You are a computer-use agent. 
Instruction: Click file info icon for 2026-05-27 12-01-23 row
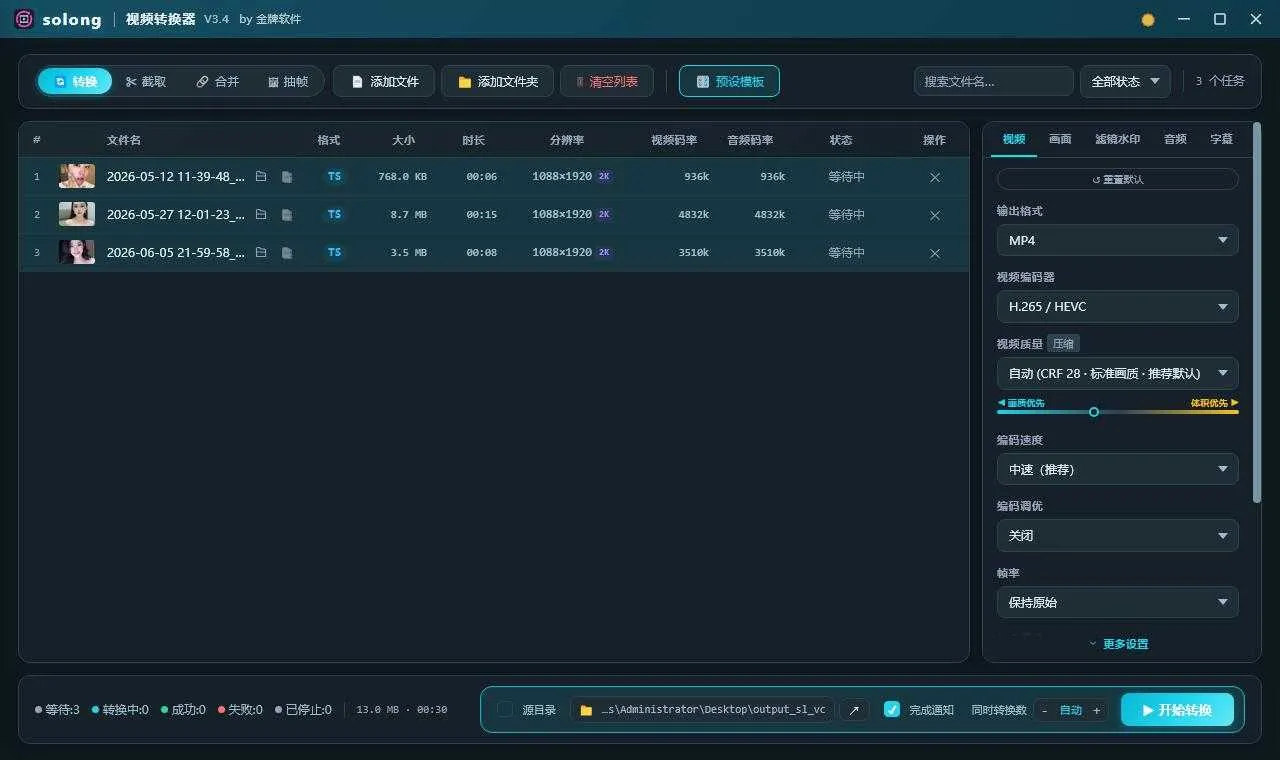(x=287, y=215)
